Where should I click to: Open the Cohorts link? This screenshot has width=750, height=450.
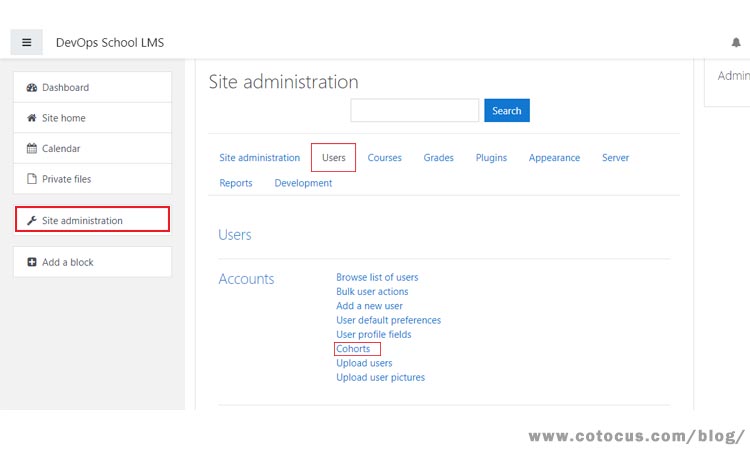coord(353,349)
